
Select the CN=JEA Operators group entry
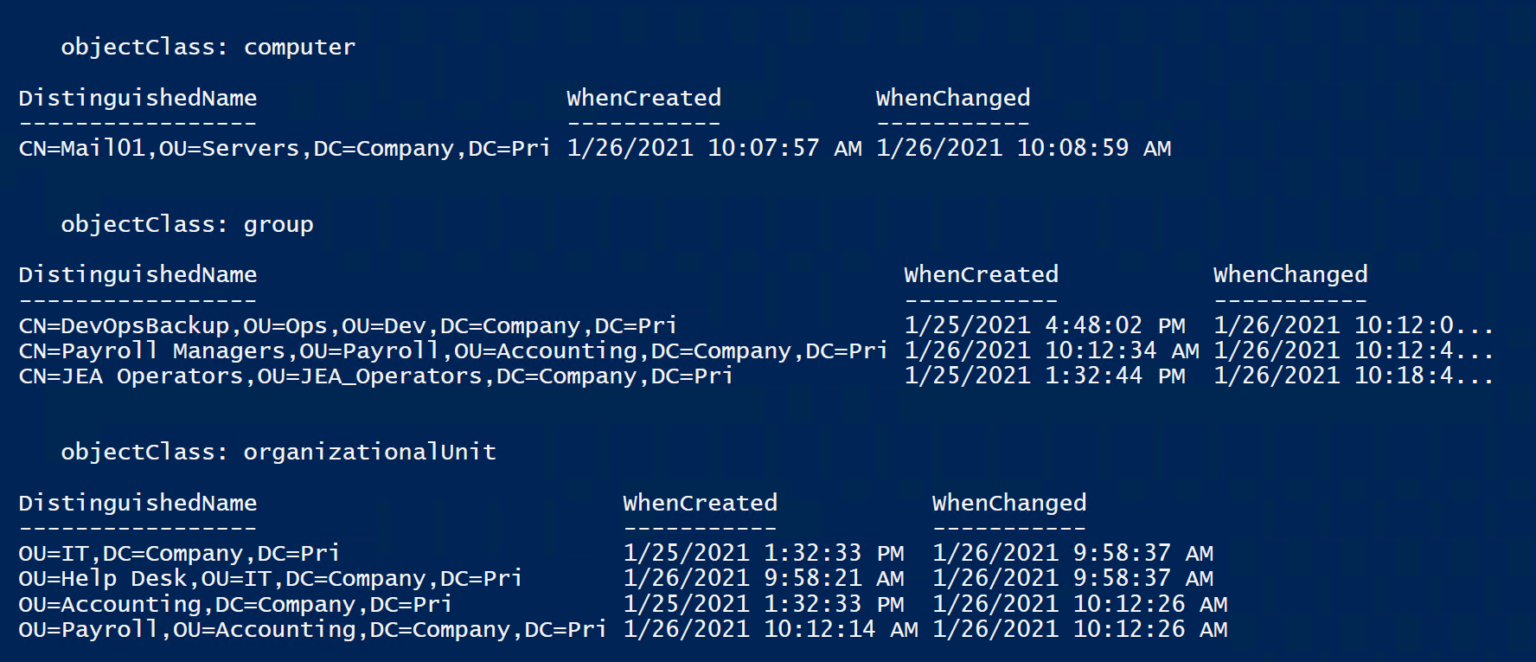point(375,376)
